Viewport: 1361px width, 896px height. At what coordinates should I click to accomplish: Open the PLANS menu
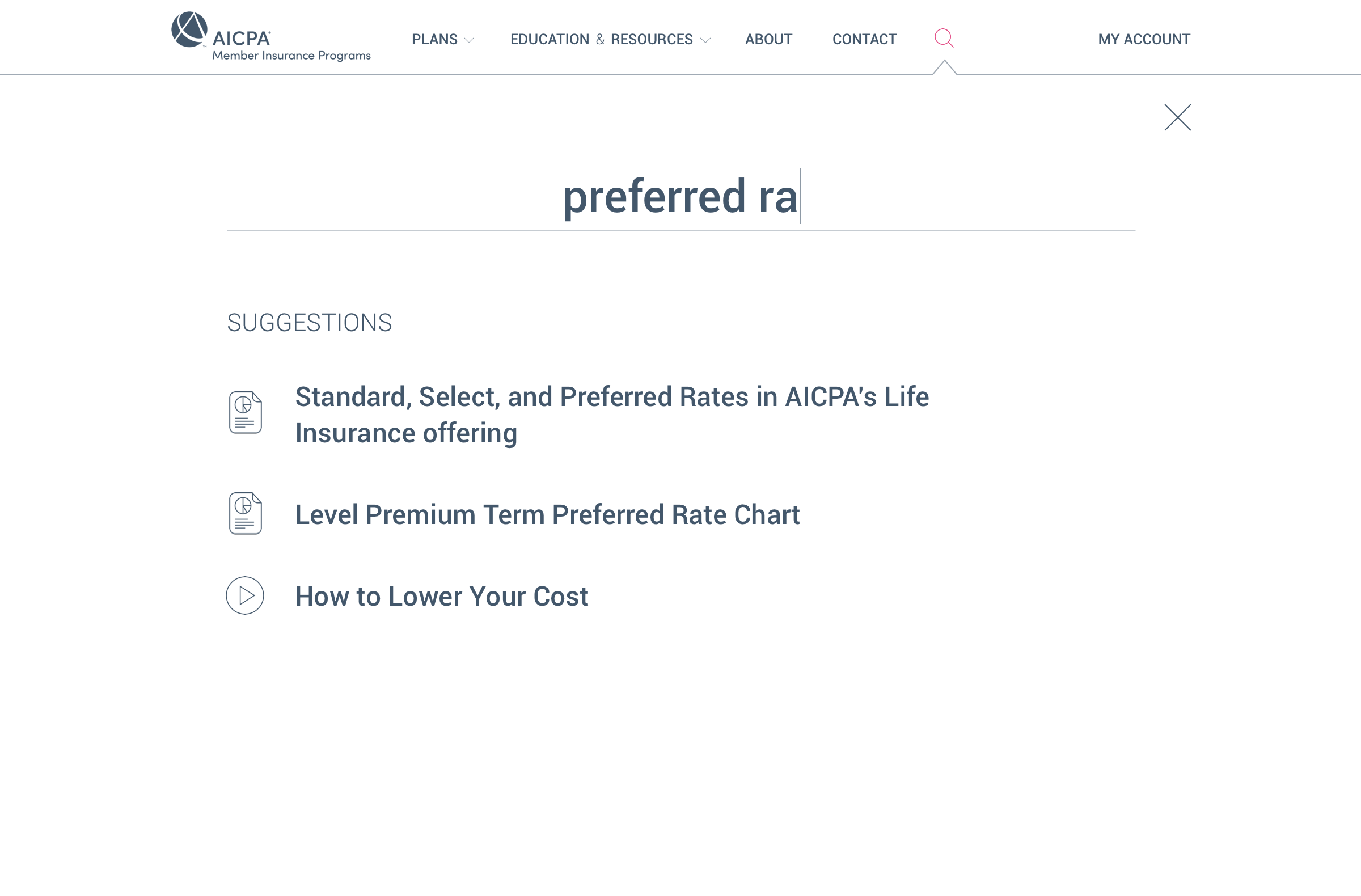[x=434, y=40]
